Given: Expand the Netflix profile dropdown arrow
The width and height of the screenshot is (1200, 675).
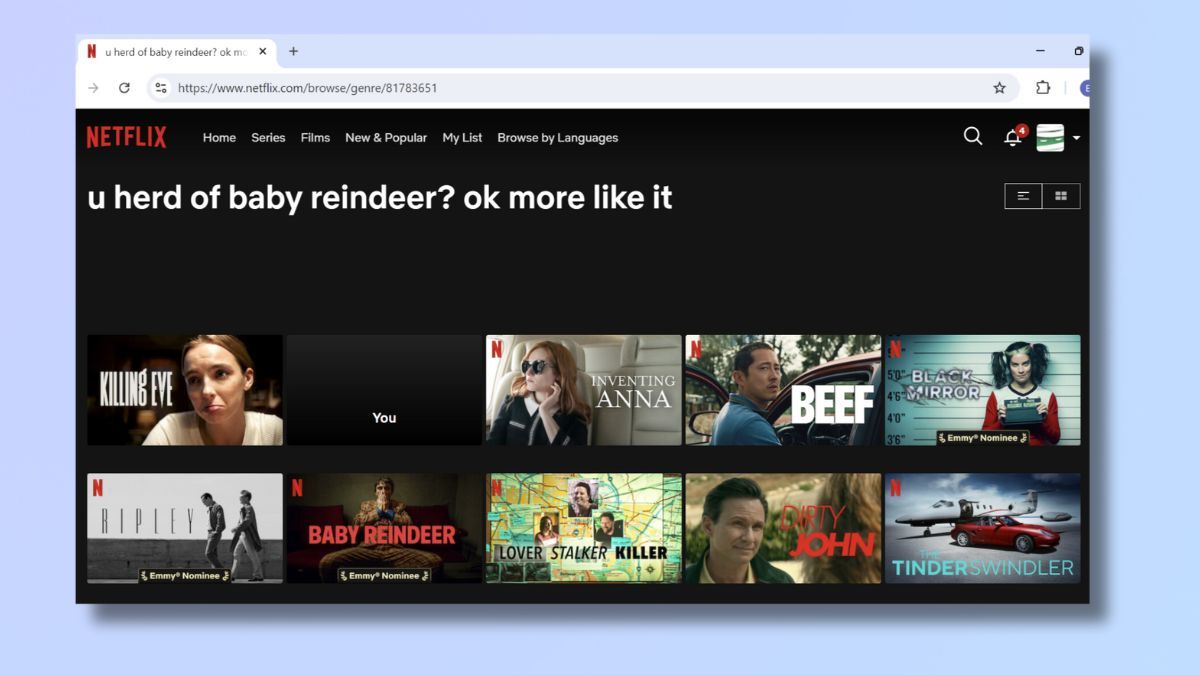Looking at the screenshot, I should point(1077,138).
